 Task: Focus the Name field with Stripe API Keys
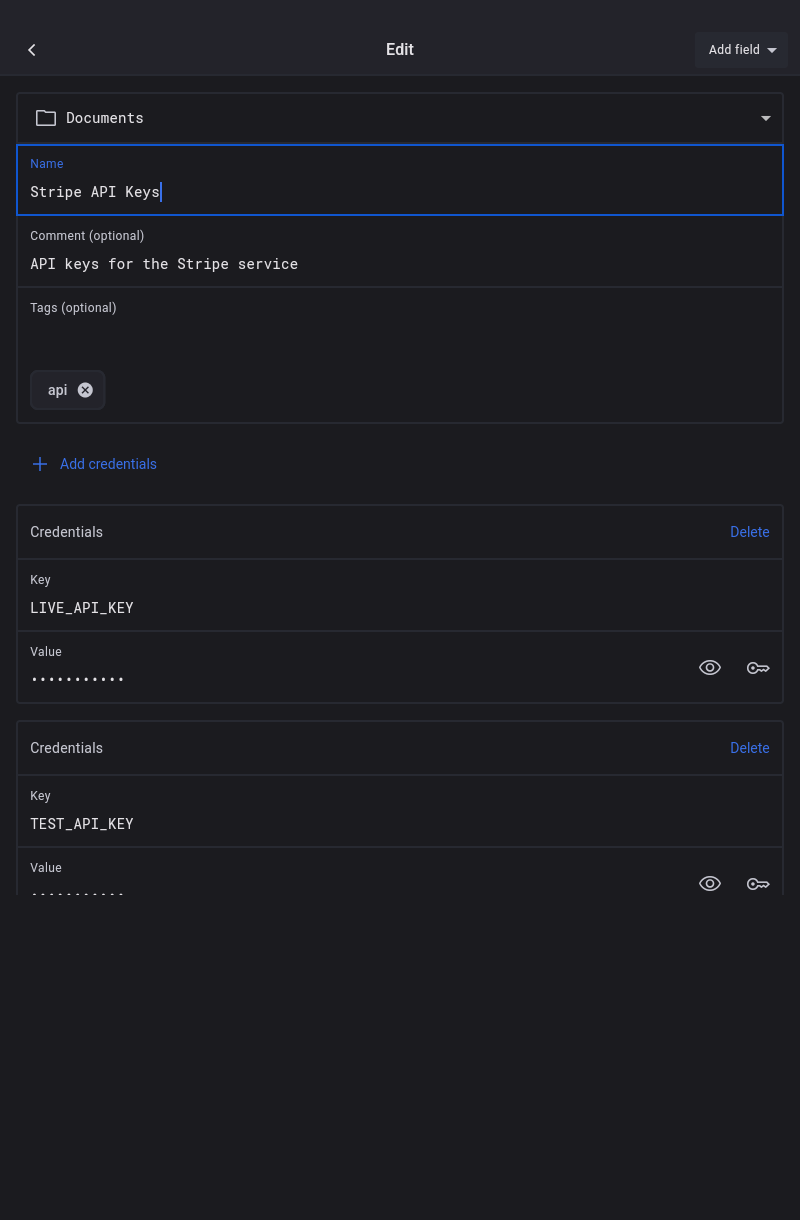pos(400,191)
